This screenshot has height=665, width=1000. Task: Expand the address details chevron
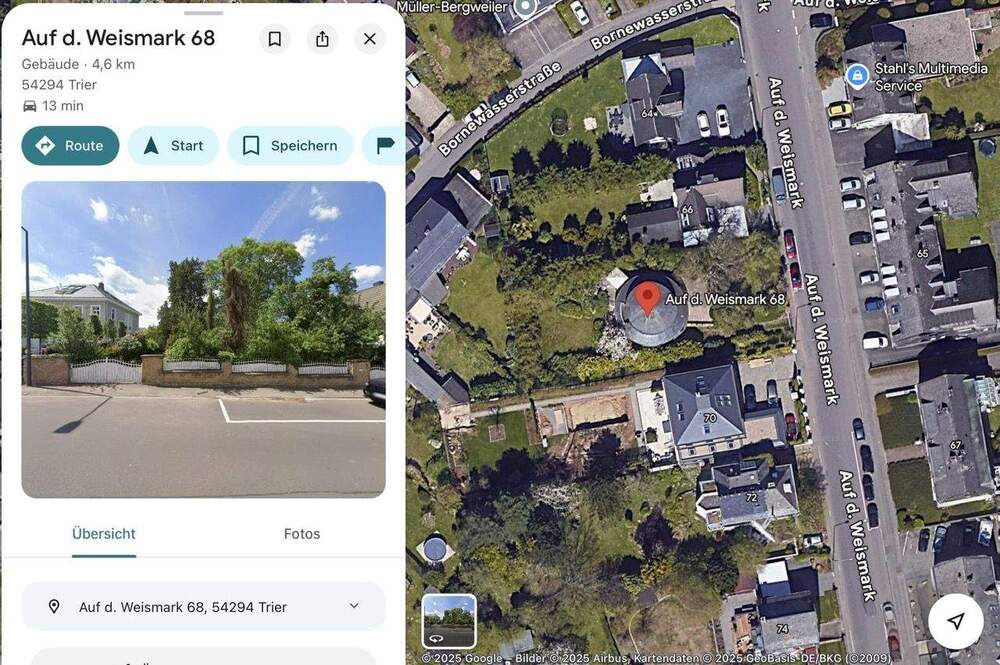click(x=354, y=606)
